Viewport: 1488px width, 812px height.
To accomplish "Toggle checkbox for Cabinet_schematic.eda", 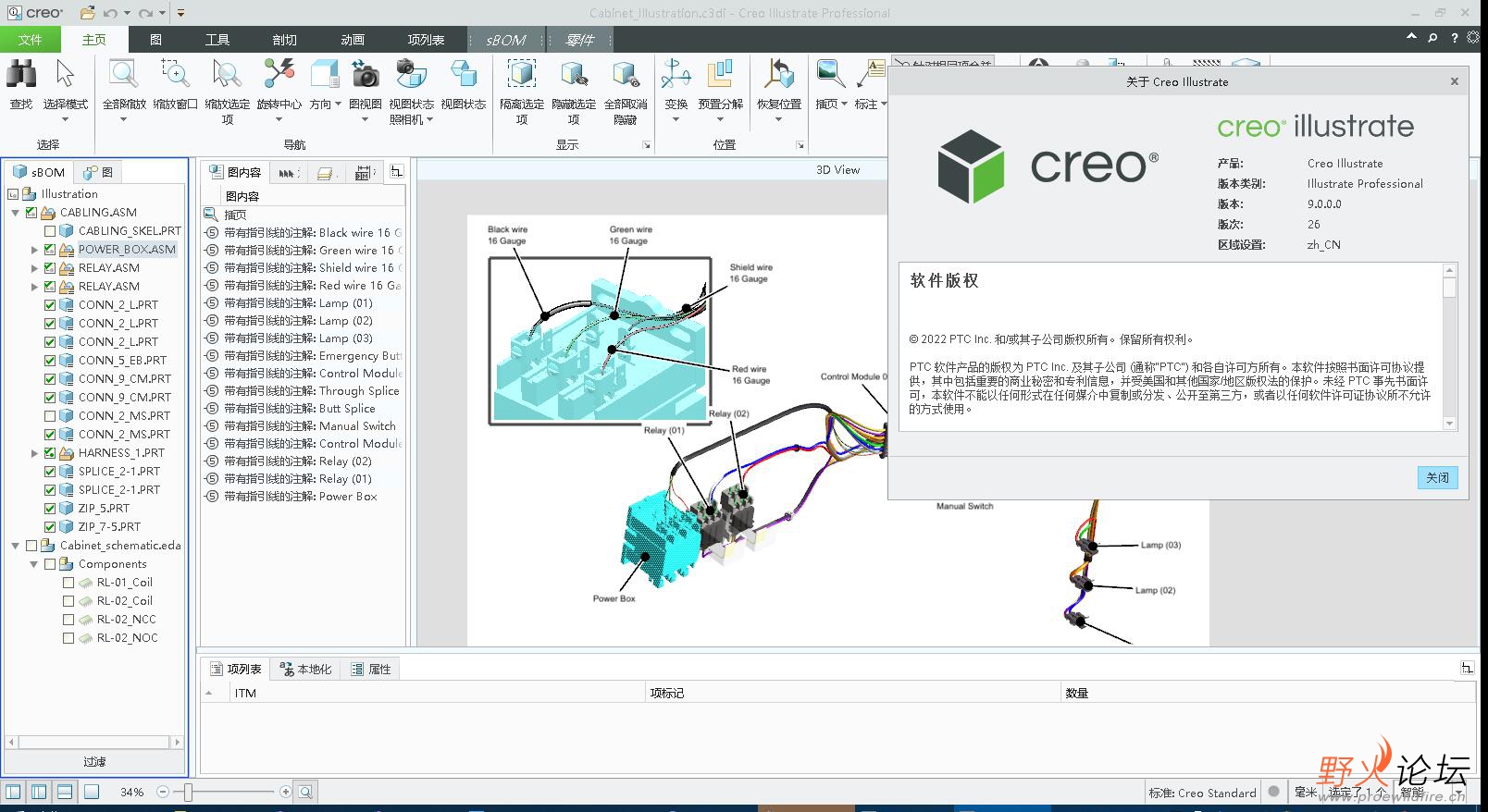I will 31,546.
